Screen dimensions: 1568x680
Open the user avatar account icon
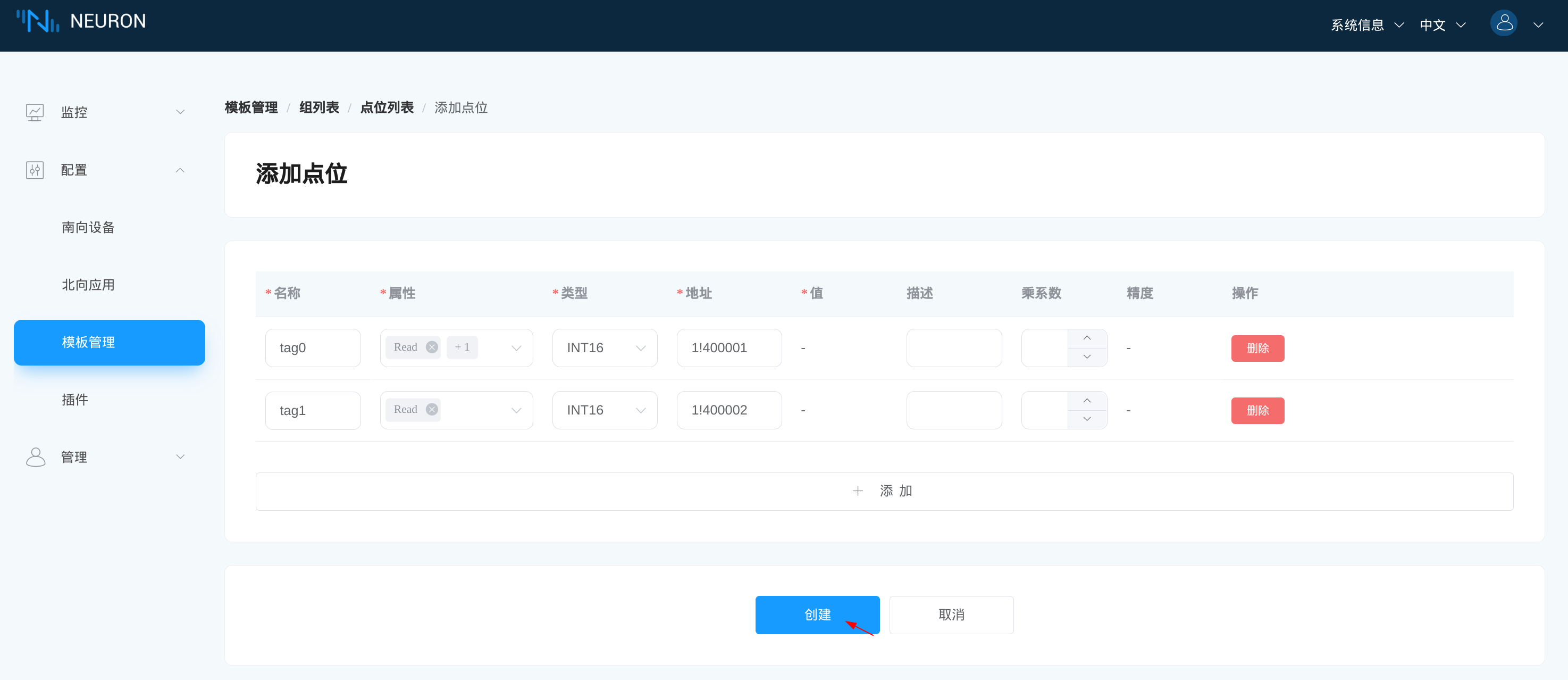point(1504,24)
